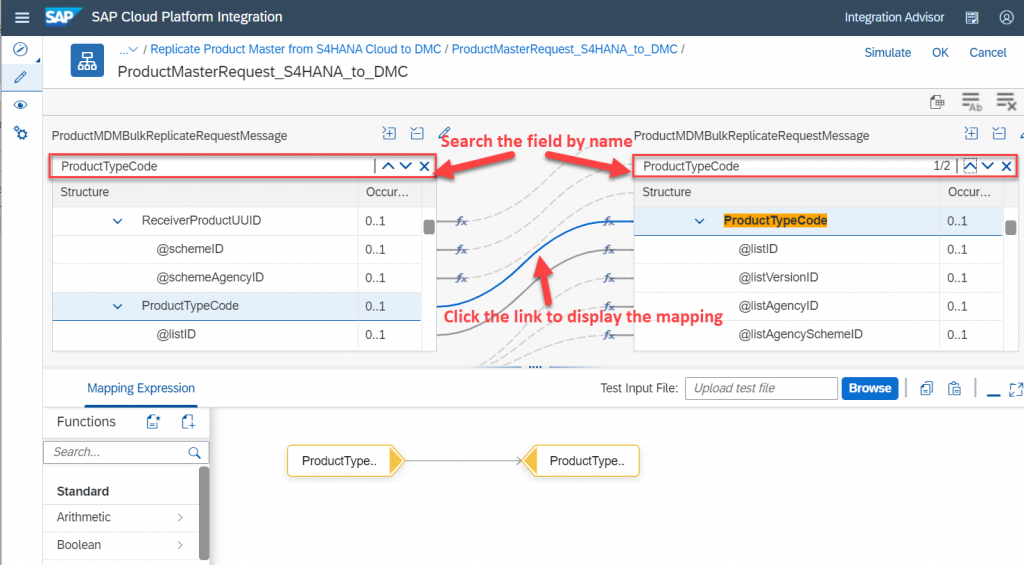Go to previous match in source search
1024x565 pixels.
[x=388, y=167]
